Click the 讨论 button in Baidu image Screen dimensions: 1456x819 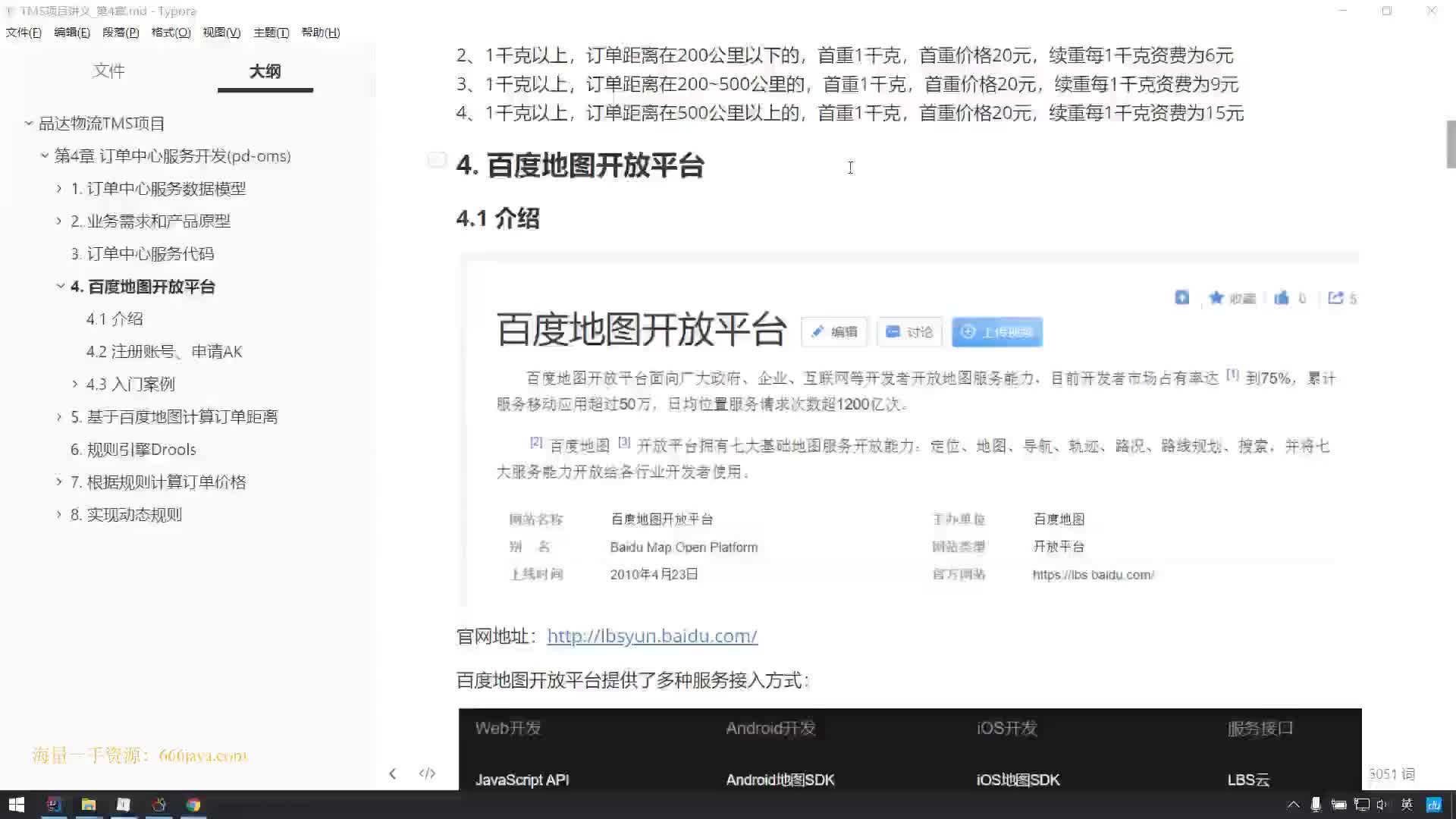pos(909,331)
